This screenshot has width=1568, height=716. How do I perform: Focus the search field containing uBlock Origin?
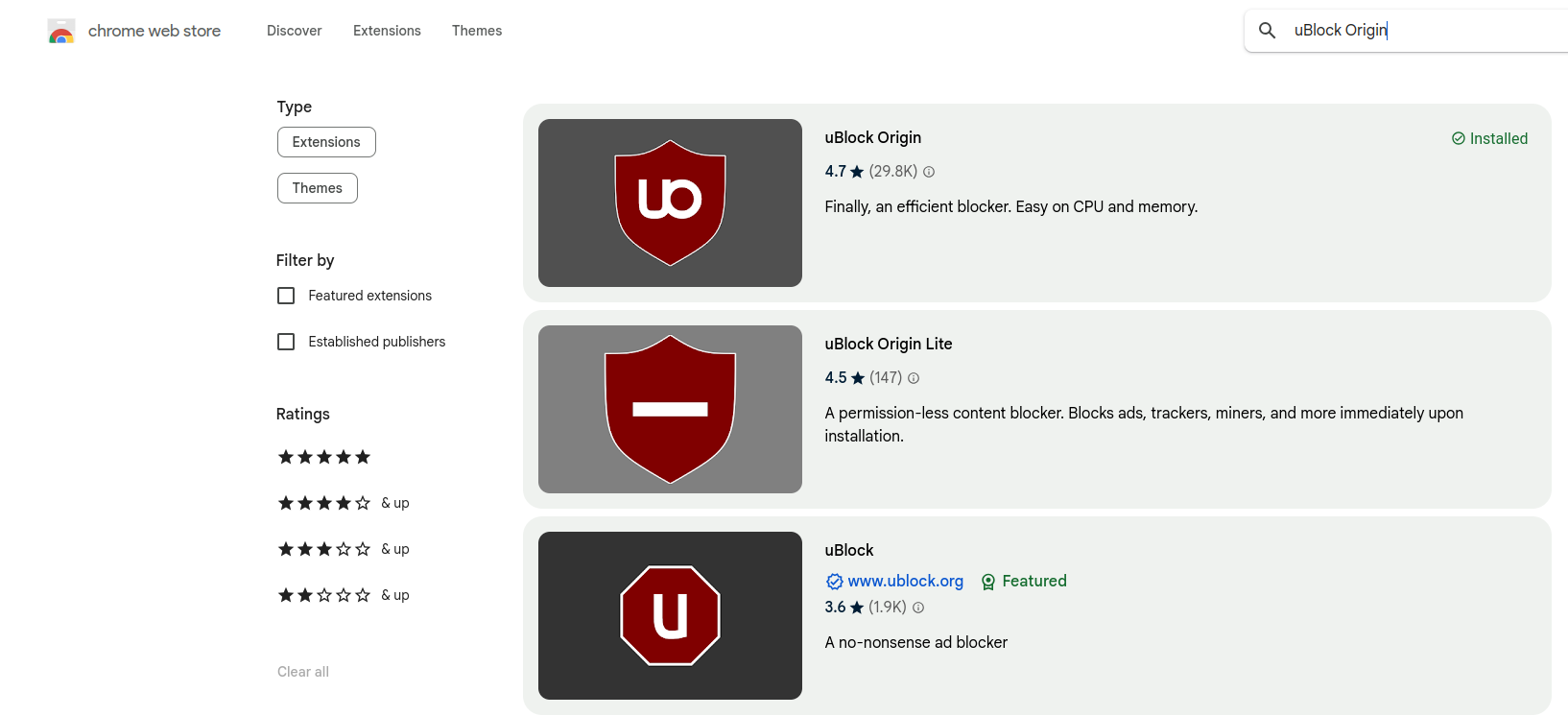click(1420, 31)
